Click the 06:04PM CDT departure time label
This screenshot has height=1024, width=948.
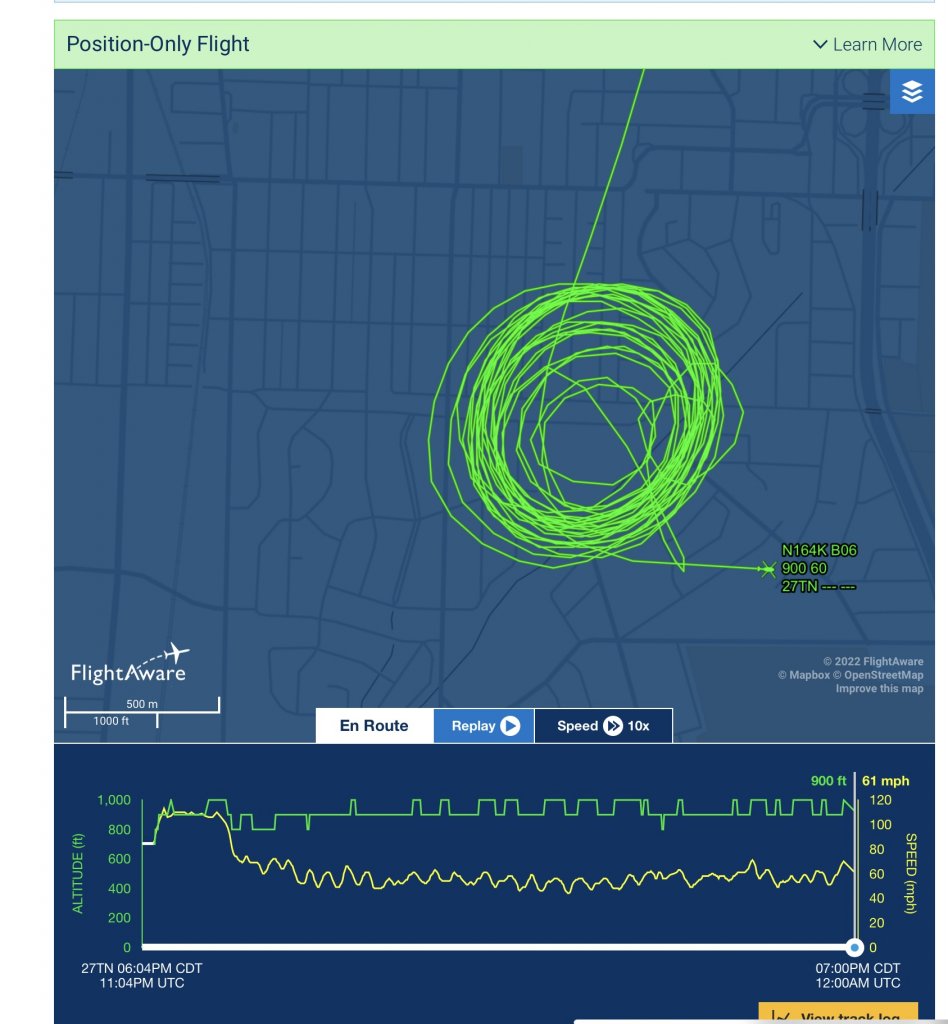pyautogui.click(x=142, y=968)
